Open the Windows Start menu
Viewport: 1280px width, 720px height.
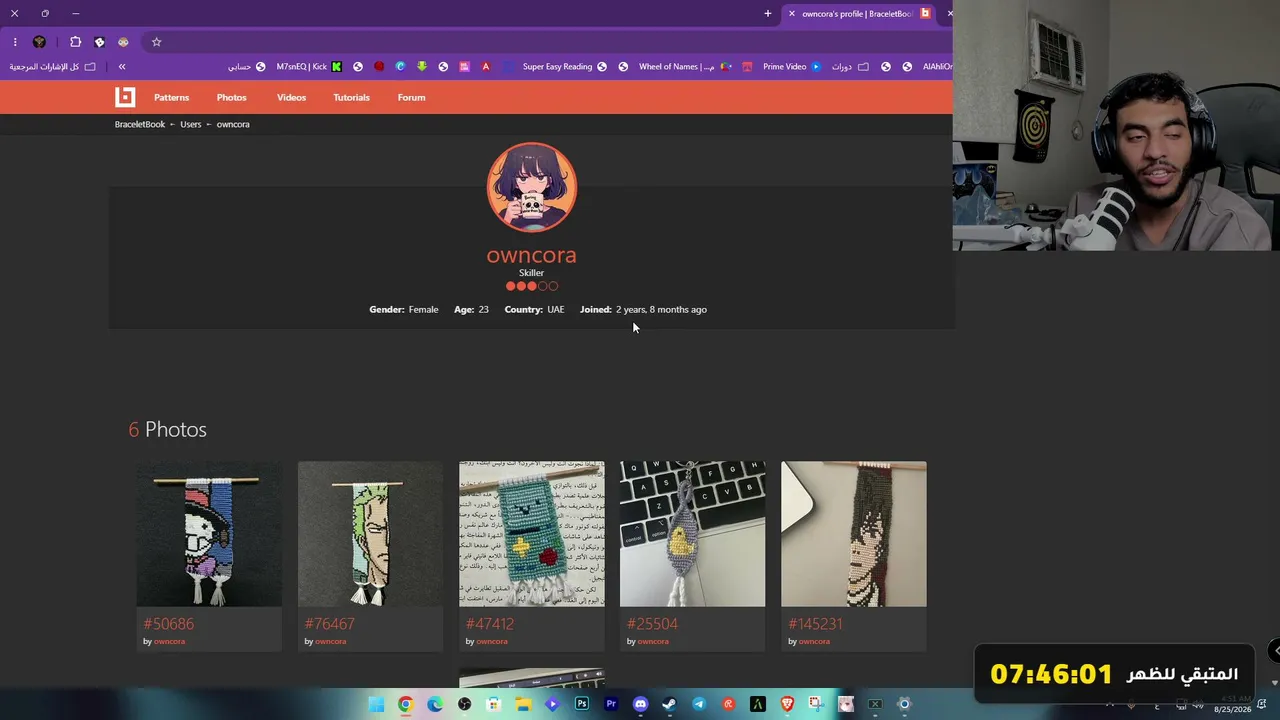pyautogui.click(x=376, y=704)
